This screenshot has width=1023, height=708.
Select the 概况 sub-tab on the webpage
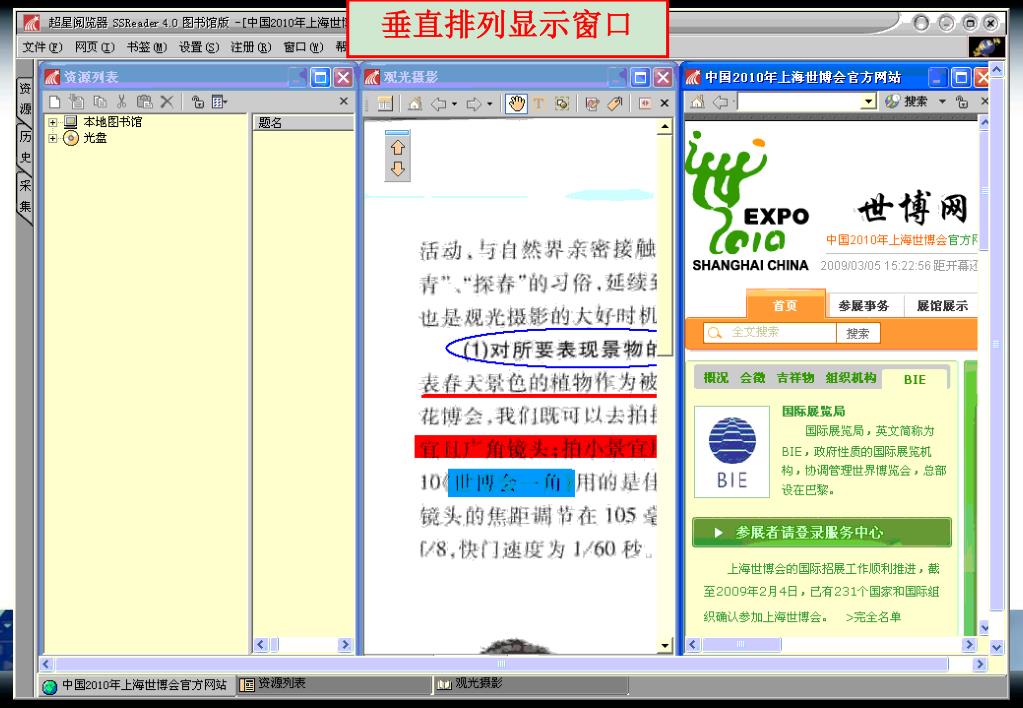coord(716,378)
